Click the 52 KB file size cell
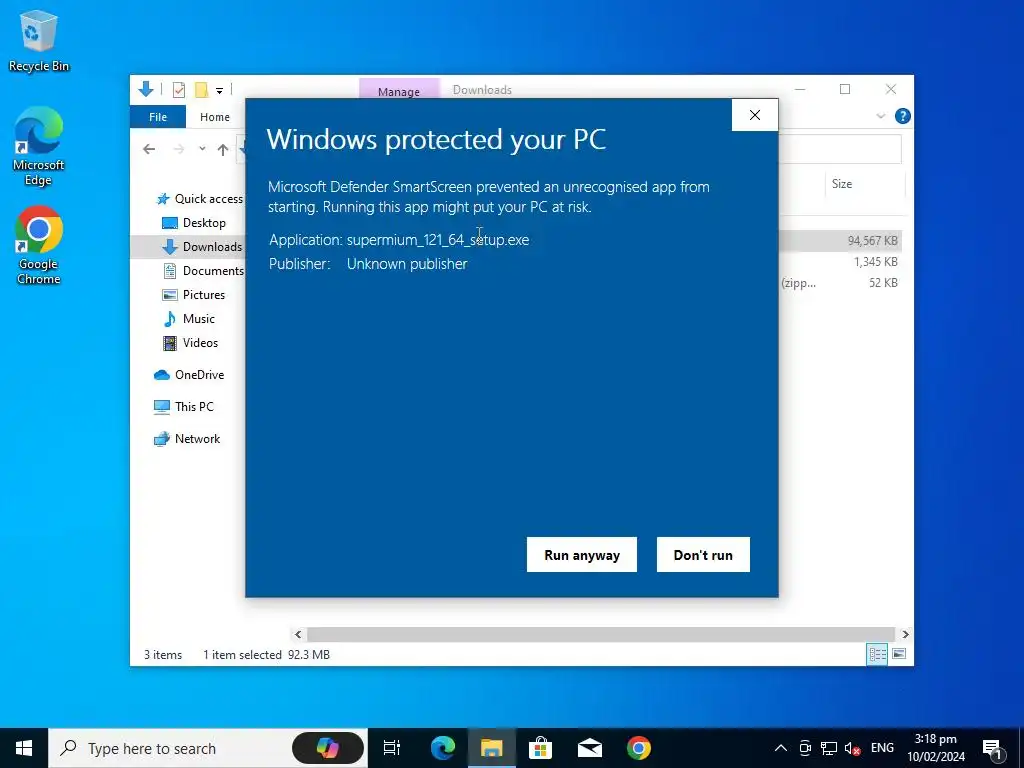The width and height of the screenshot is (1024, 768). [x=883, y=283]
